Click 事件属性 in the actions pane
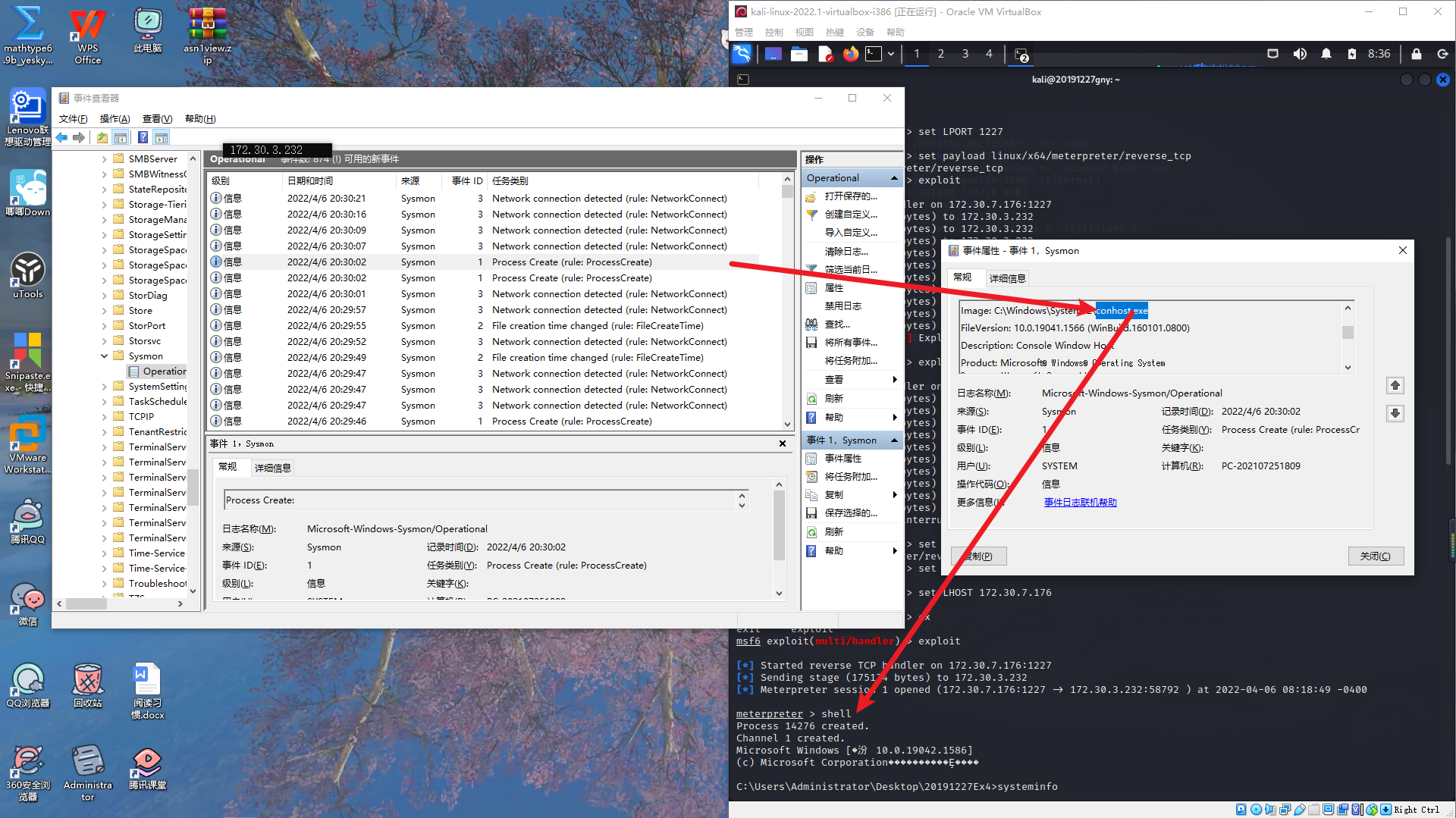 pyautogui.click(x=843, y=459)
